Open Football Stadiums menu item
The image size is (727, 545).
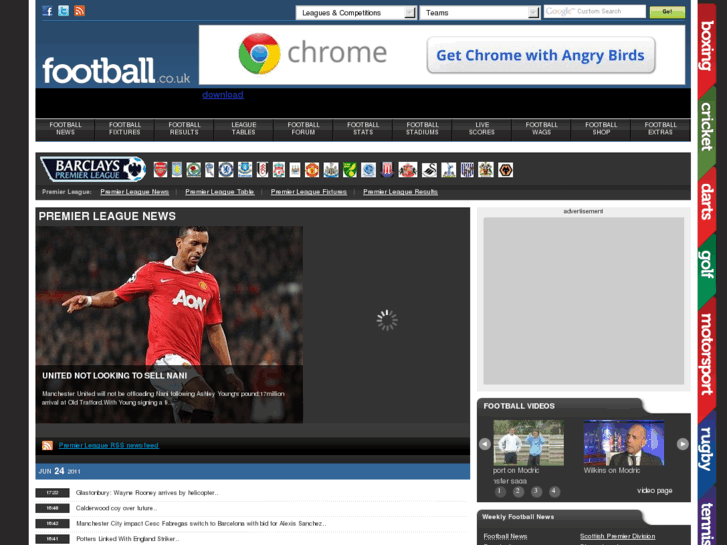pyautogui.click(x=422, y=128)
